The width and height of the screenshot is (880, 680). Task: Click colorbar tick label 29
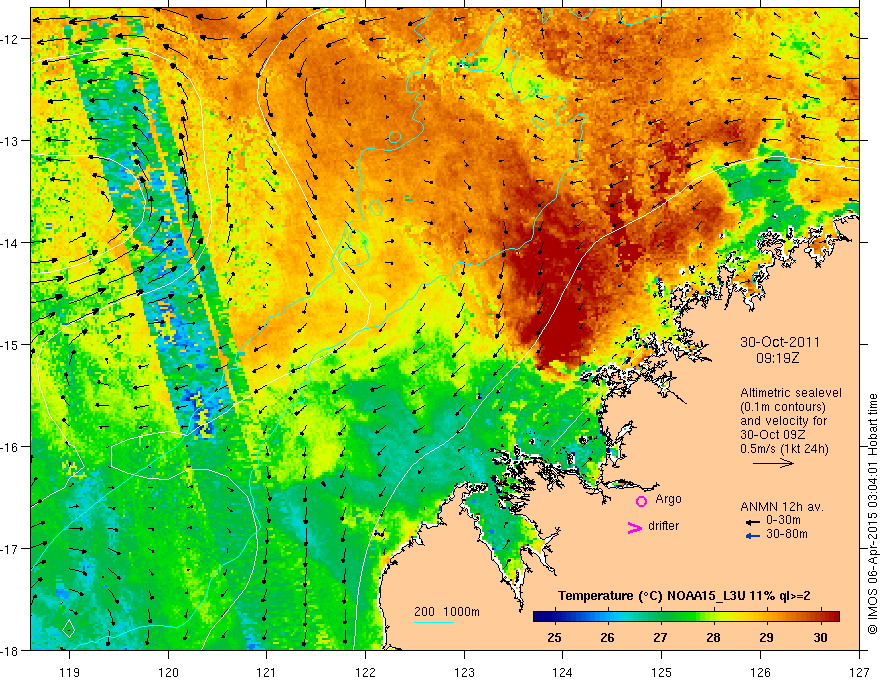point(766,637)
